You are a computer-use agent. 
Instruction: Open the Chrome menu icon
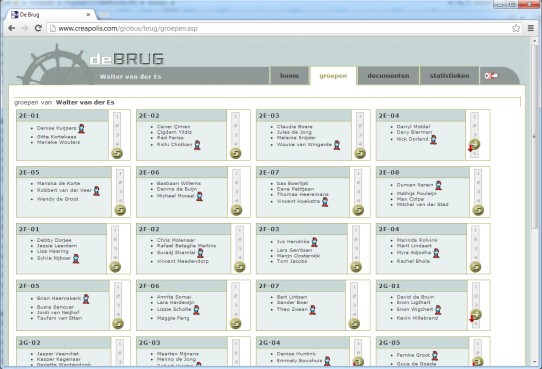[531, 28]
